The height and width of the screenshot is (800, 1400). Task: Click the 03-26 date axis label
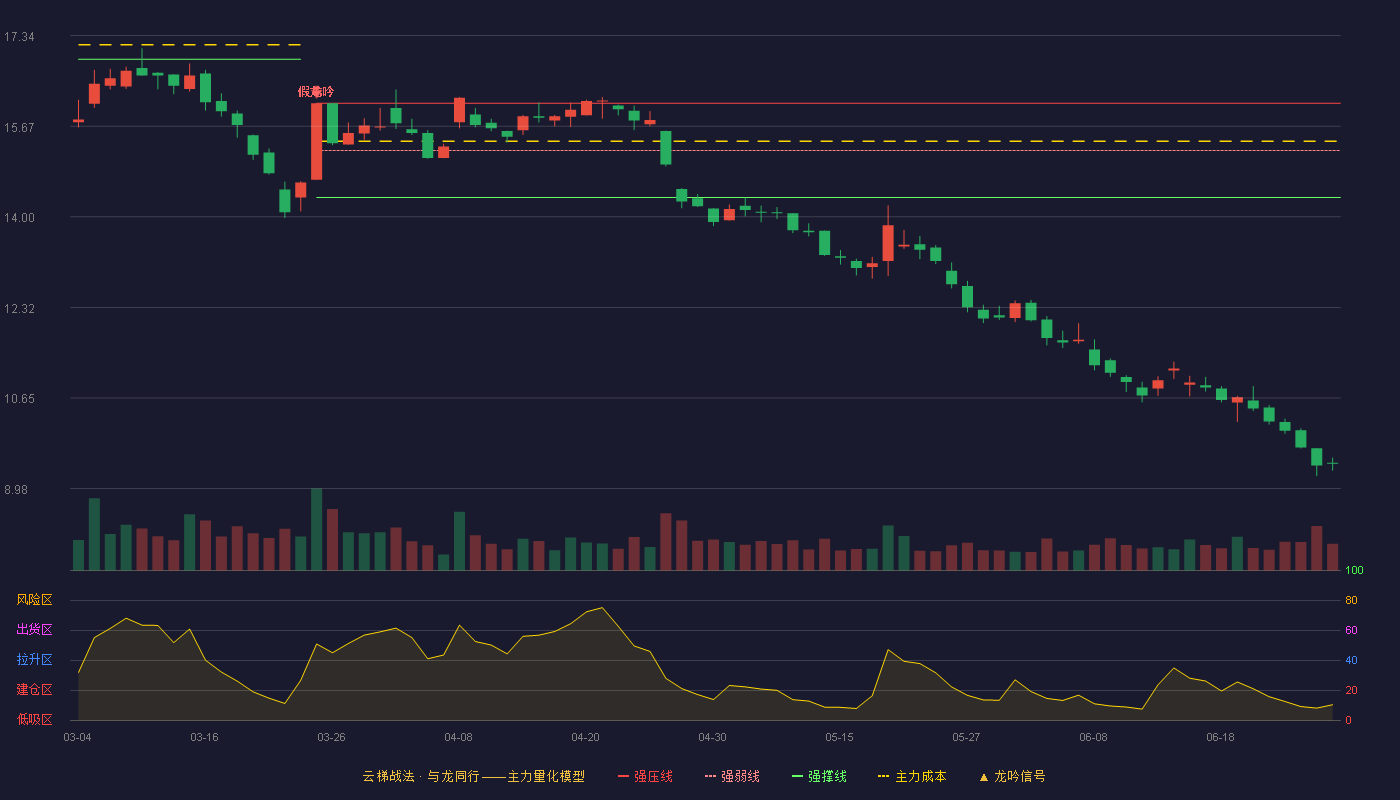coord(331,737)
